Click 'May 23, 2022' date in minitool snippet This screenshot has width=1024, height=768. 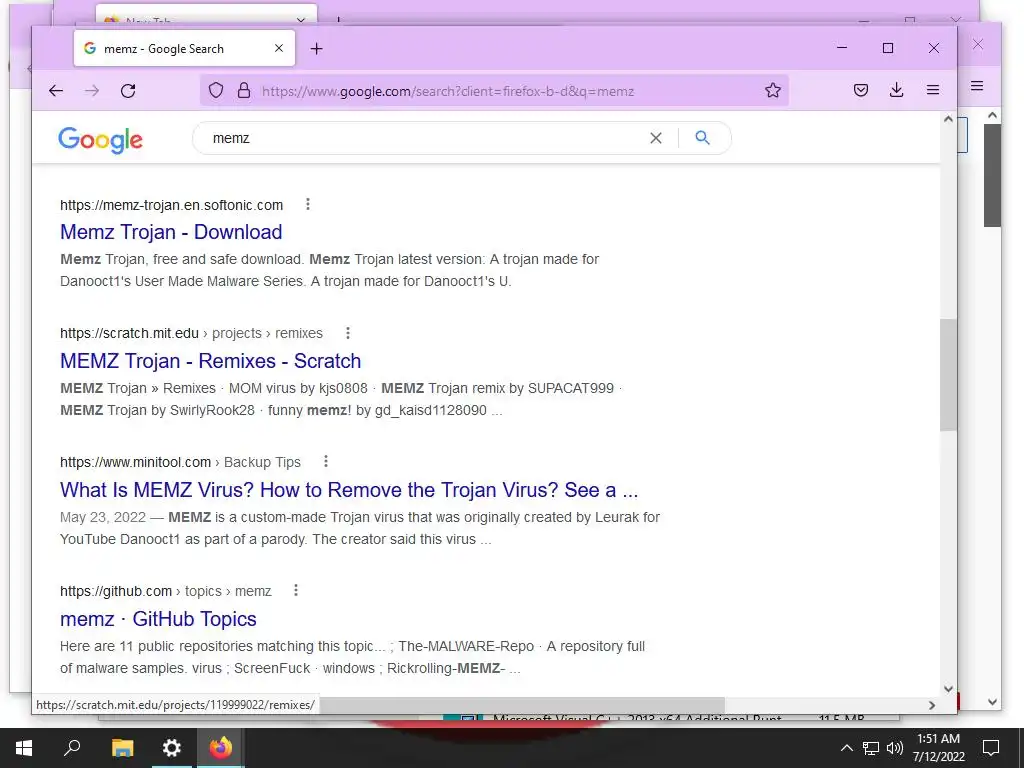(x=103, y=517)
